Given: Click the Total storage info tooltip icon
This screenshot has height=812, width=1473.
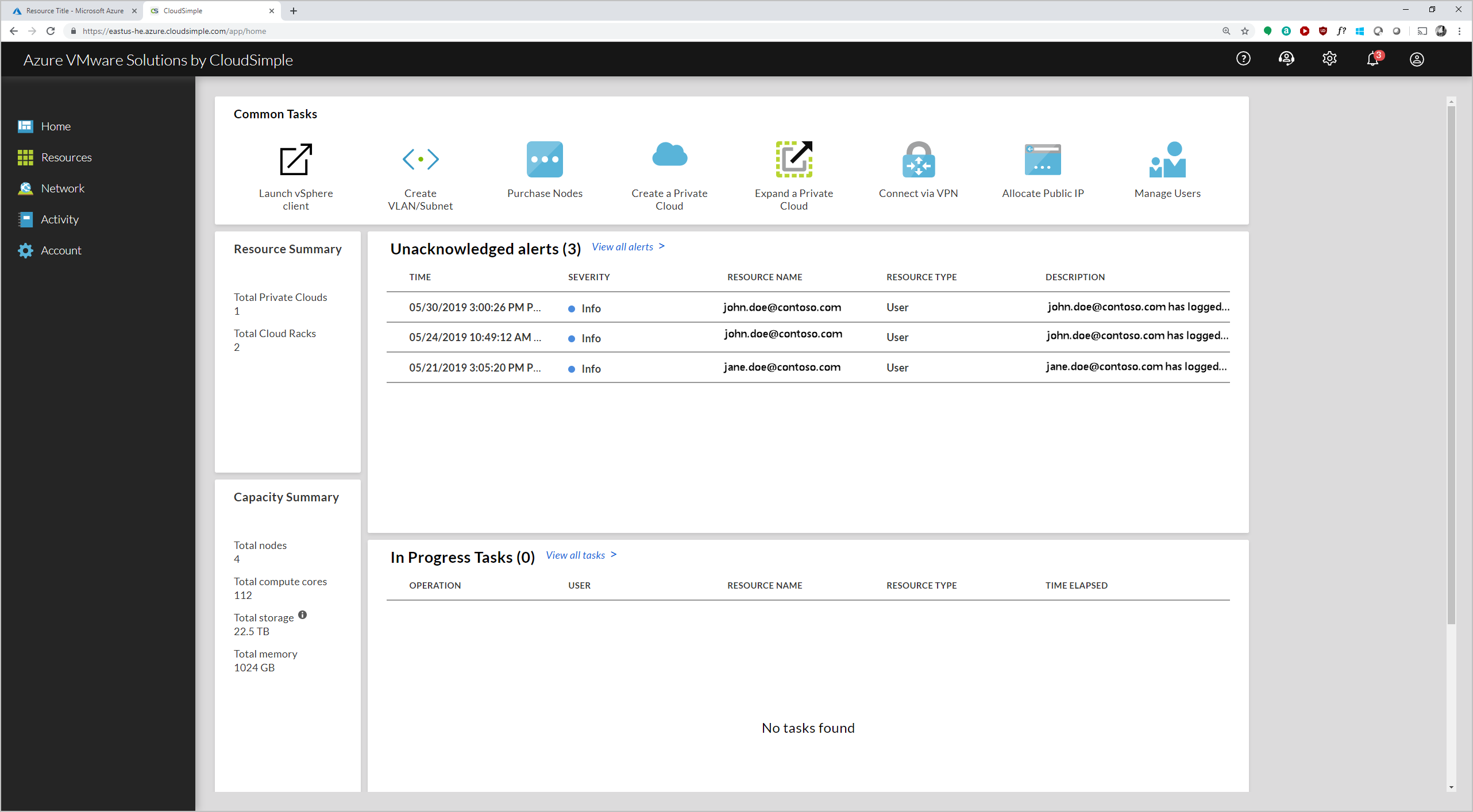Looking at the screenshot, I should 302,615.
